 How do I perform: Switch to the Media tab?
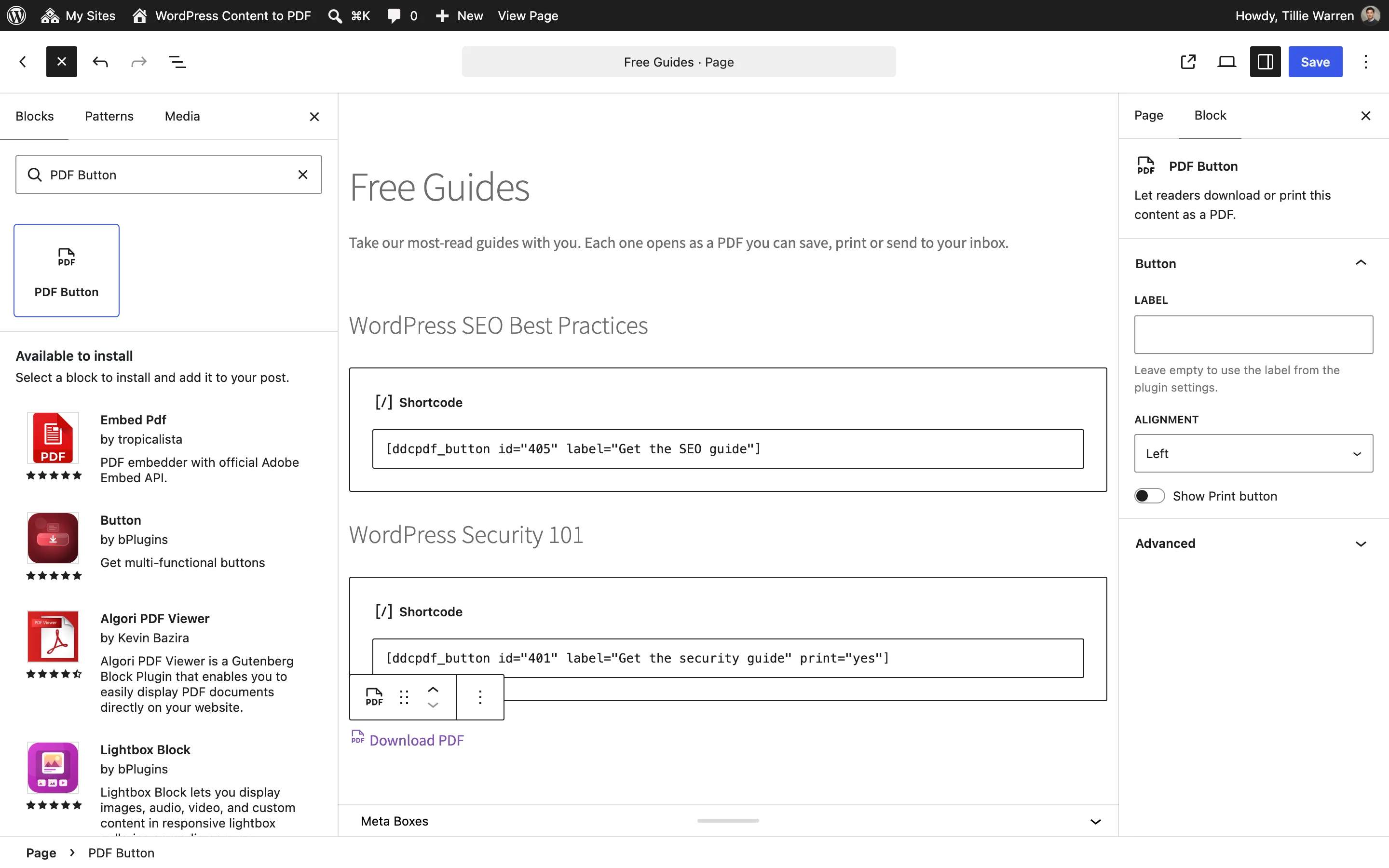[182, 116]
